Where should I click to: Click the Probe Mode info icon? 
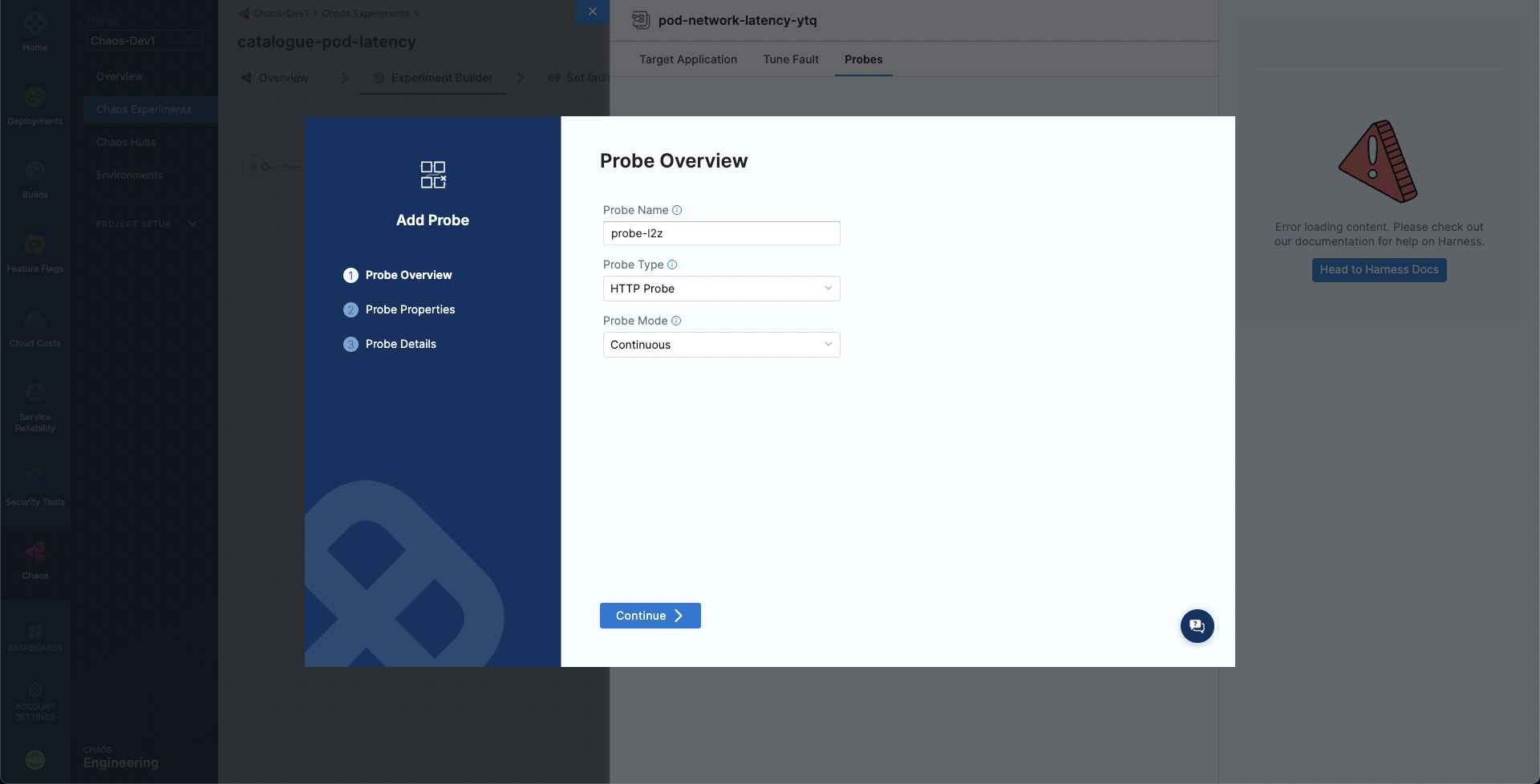click(676, 321)
